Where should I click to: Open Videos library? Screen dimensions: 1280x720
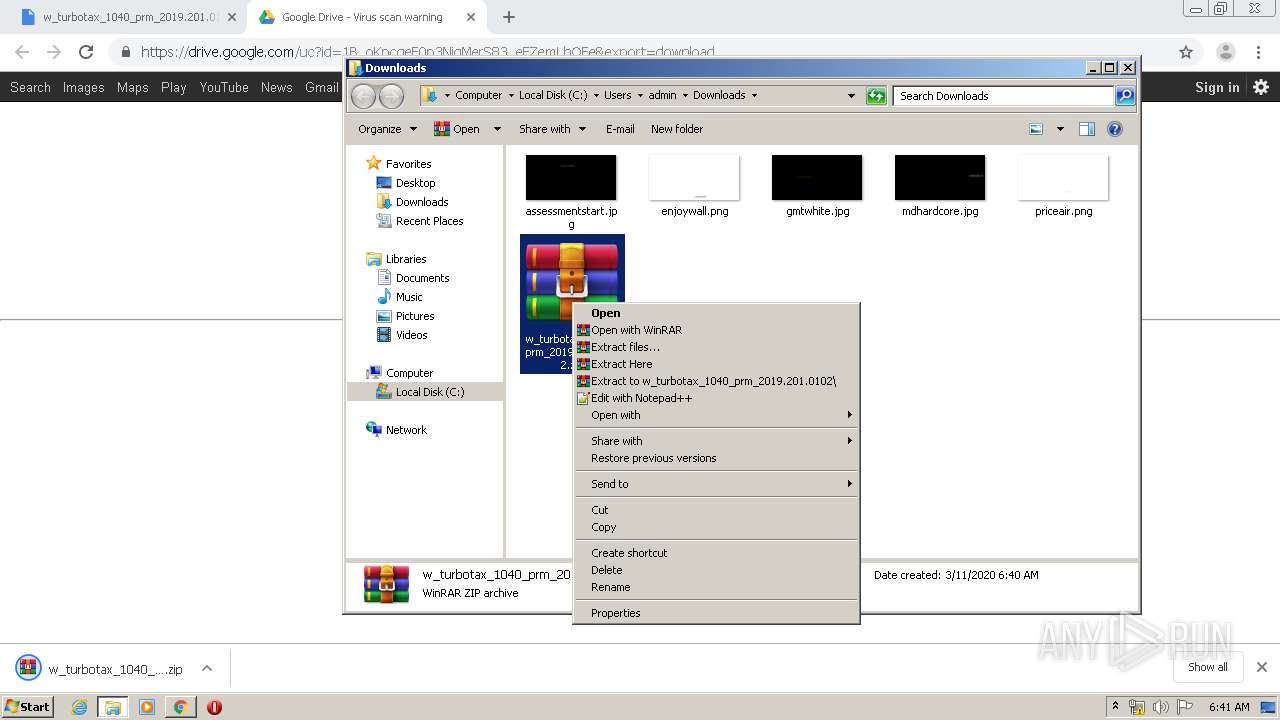tap(401, 335)
